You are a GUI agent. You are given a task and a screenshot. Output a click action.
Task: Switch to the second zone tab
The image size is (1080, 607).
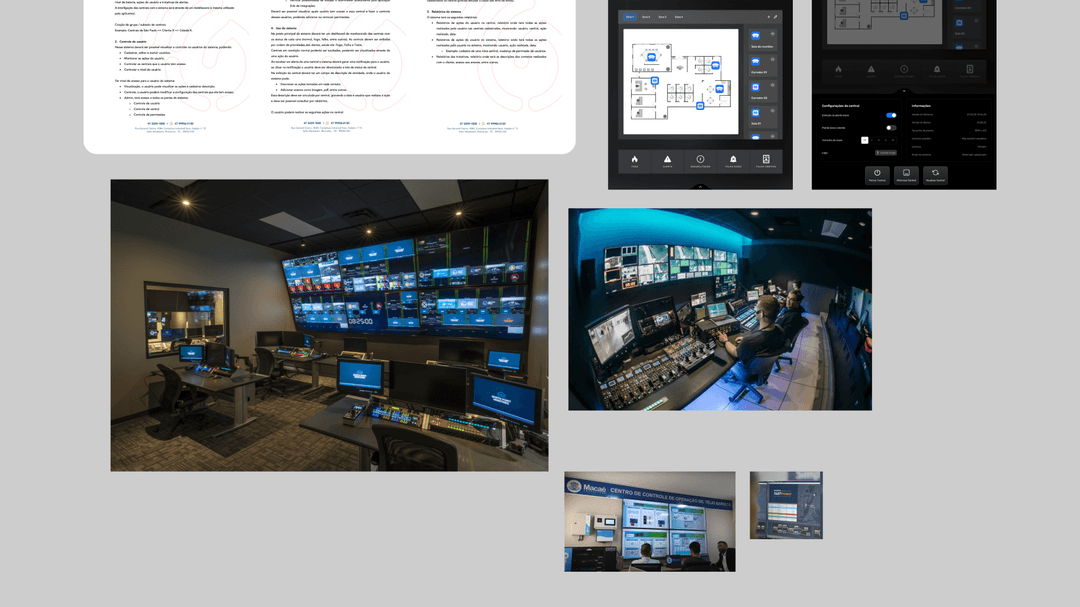646,17
